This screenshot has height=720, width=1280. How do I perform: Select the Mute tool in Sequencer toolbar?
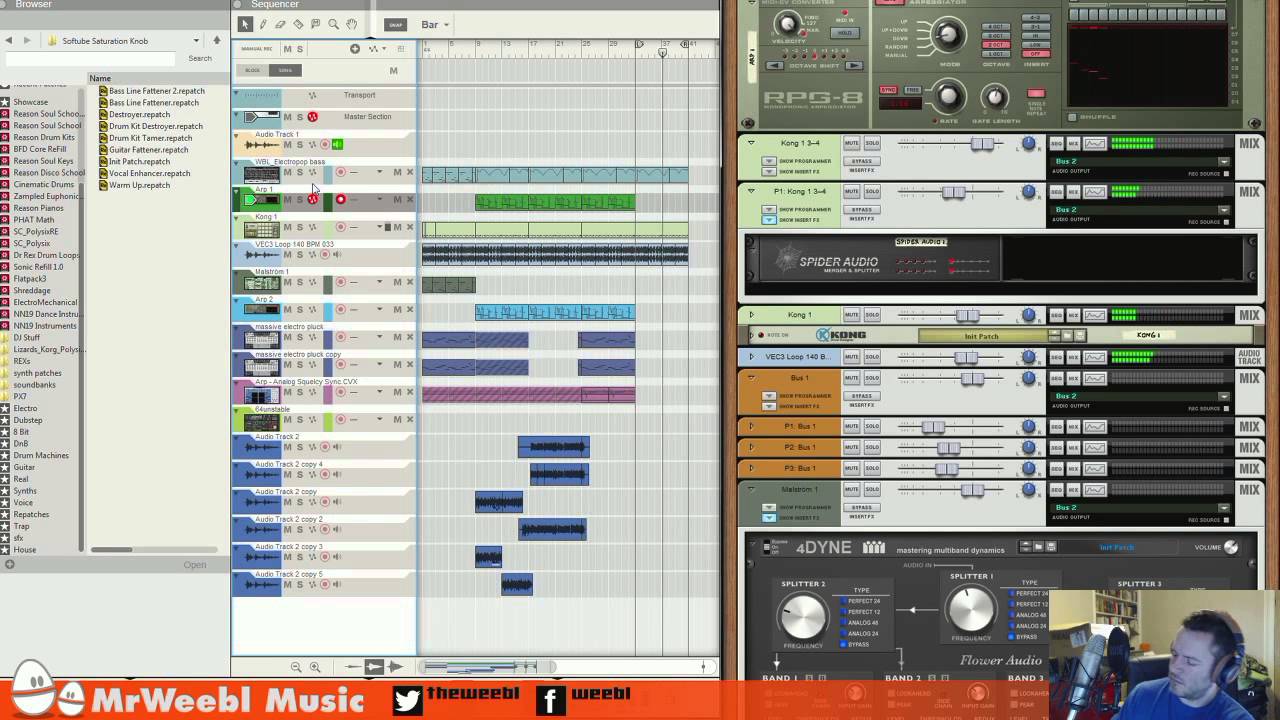(316, 24)
